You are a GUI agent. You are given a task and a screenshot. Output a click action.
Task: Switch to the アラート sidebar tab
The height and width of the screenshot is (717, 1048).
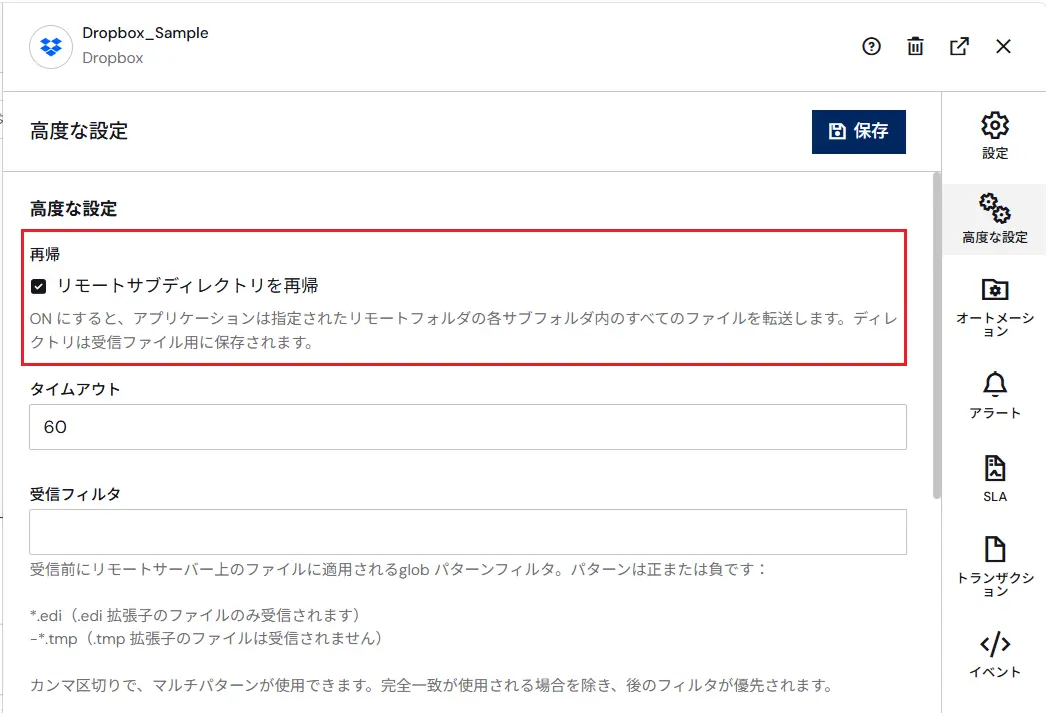point(995,396)
